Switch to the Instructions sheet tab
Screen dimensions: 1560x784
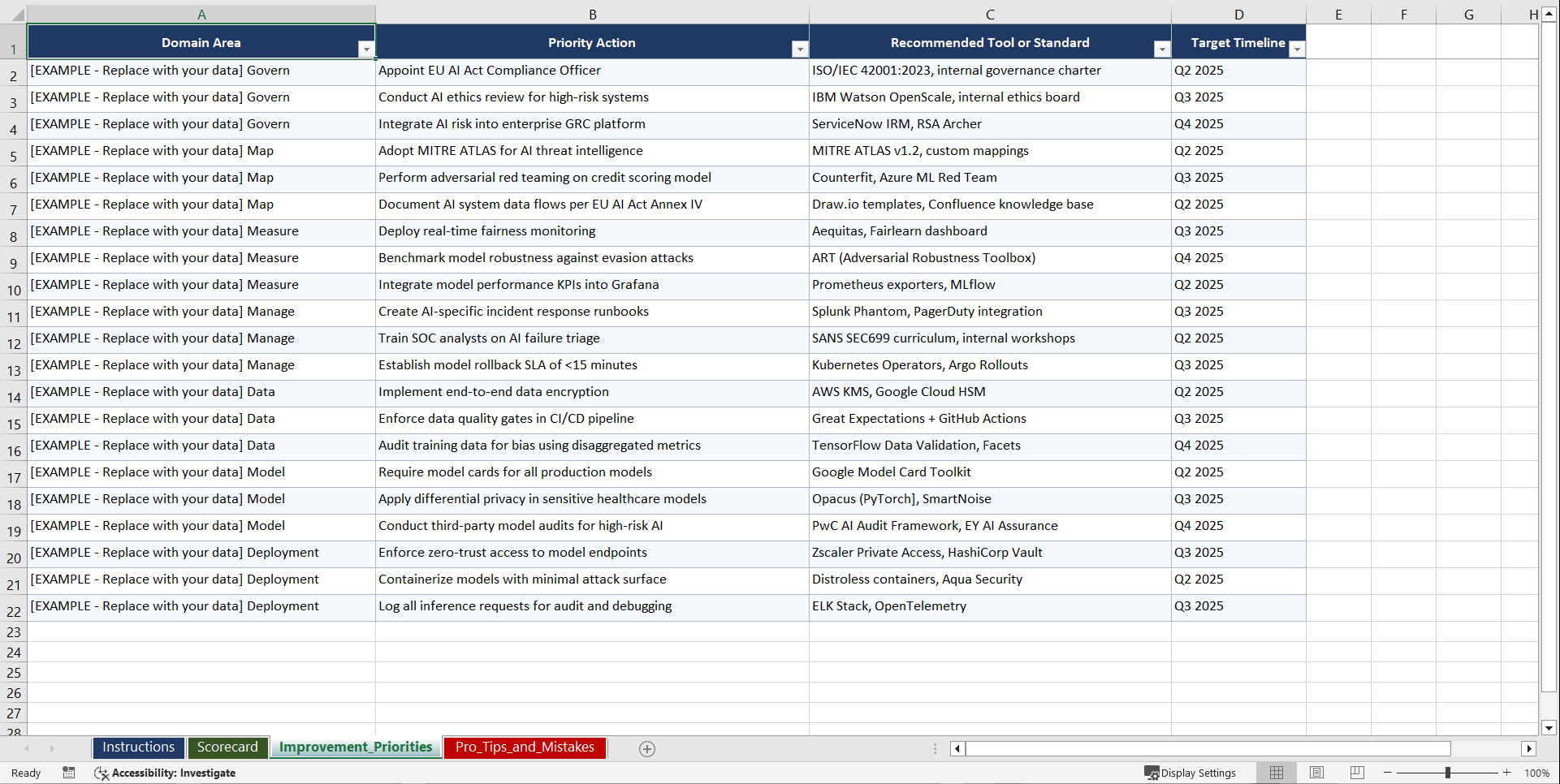point(138,747)
